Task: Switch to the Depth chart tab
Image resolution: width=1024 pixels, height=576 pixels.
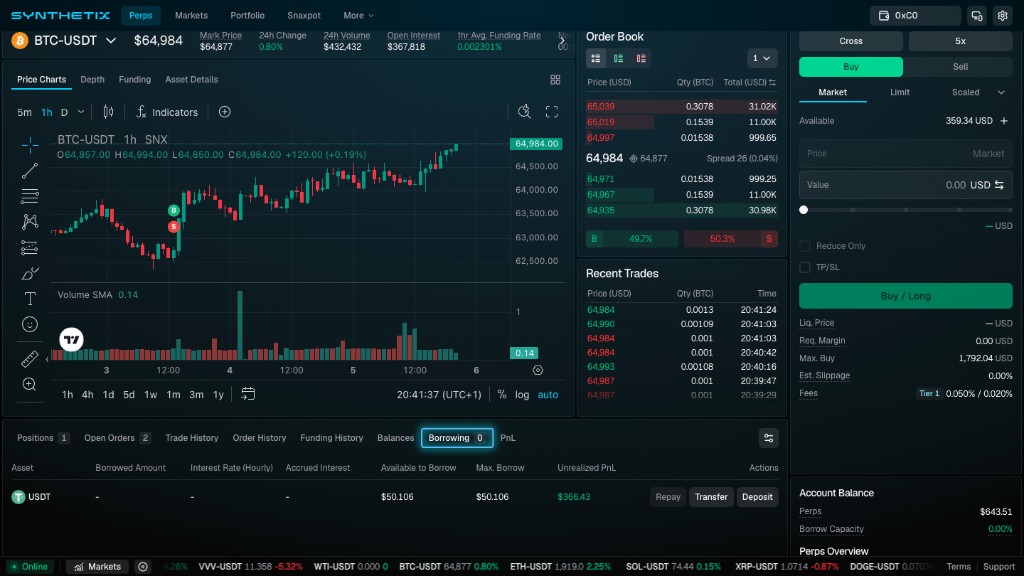Action: (x=92, y=80)
